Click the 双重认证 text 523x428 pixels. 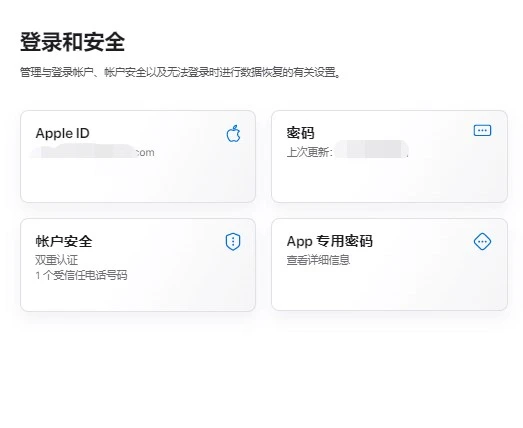pos(56,260)
